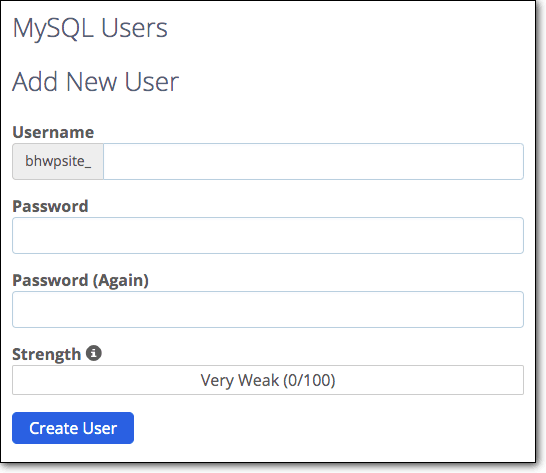Click into the Password input field

point(268,235)
